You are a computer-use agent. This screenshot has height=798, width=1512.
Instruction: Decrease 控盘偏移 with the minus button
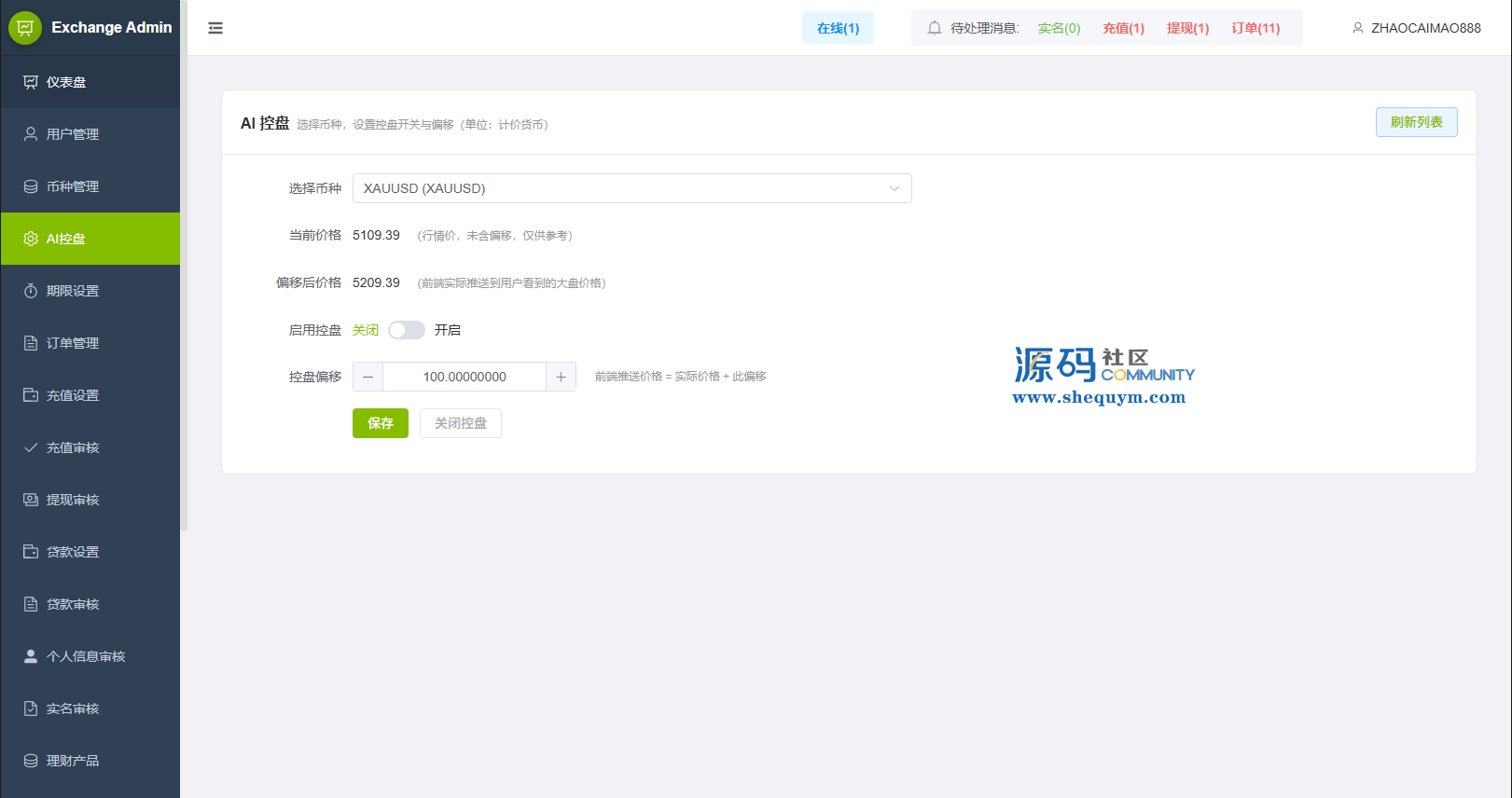point(368,377)
